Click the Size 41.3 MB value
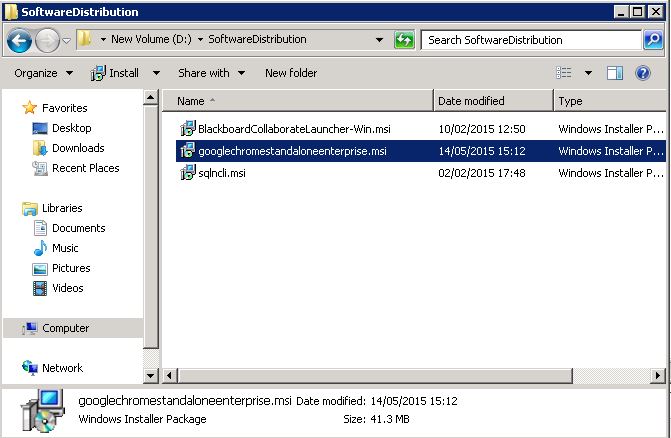The width and height of the screenshot is (671, 438). [390, 419]
